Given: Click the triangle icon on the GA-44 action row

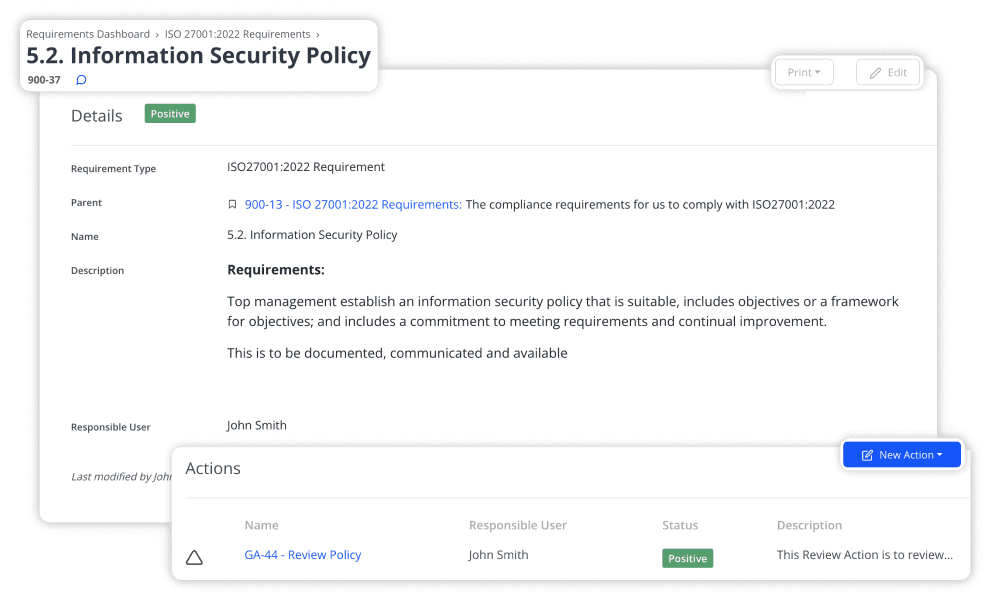Looking at the screenshot, I should click(194, 557).
